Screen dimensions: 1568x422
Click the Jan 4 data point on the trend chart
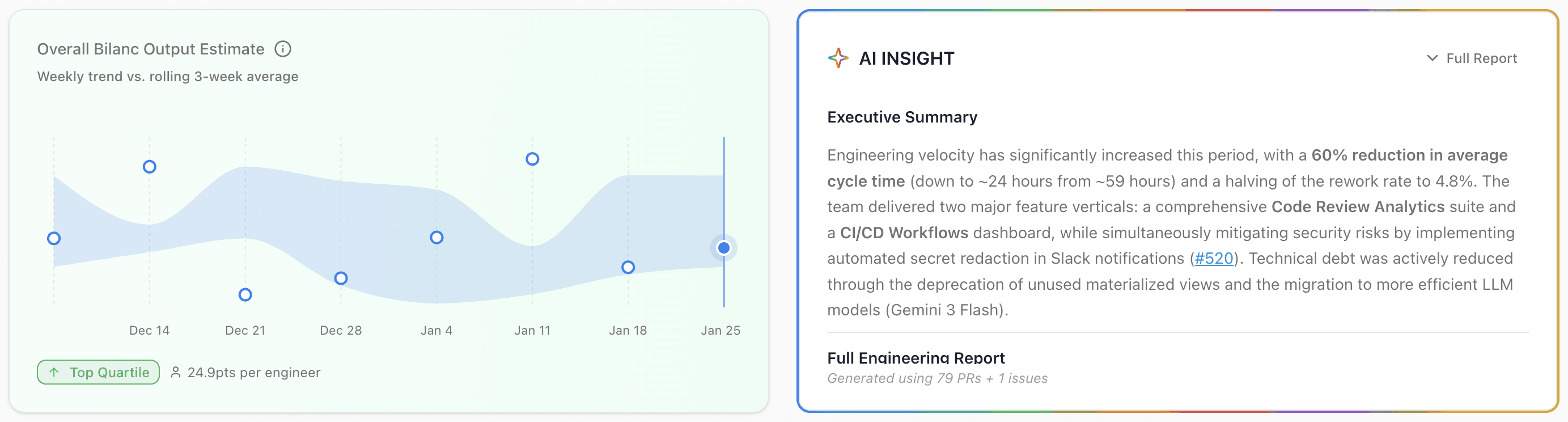point(437,237)
